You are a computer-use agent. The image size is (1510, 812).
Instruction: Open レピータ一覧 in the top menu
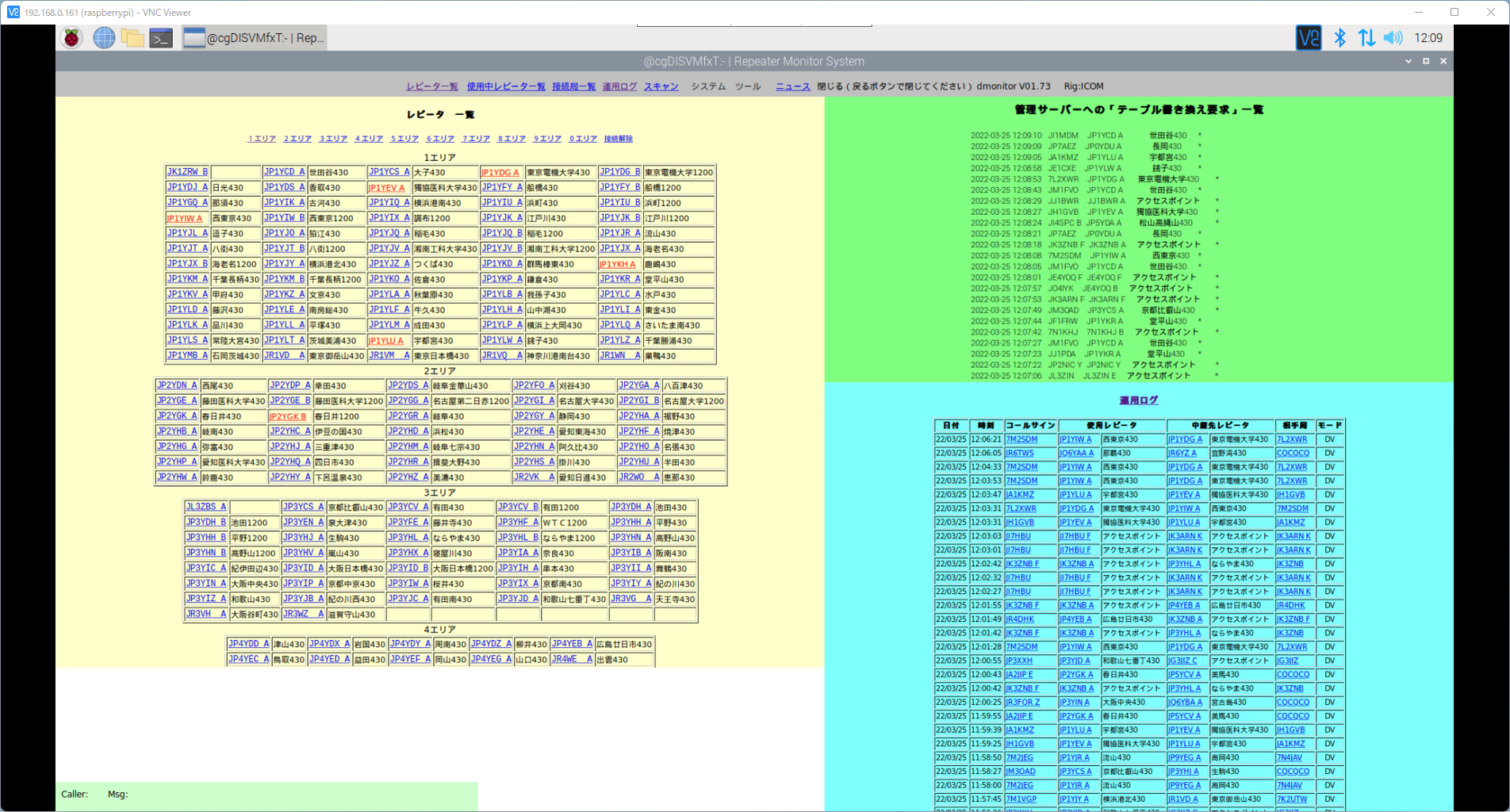point(432,86)
